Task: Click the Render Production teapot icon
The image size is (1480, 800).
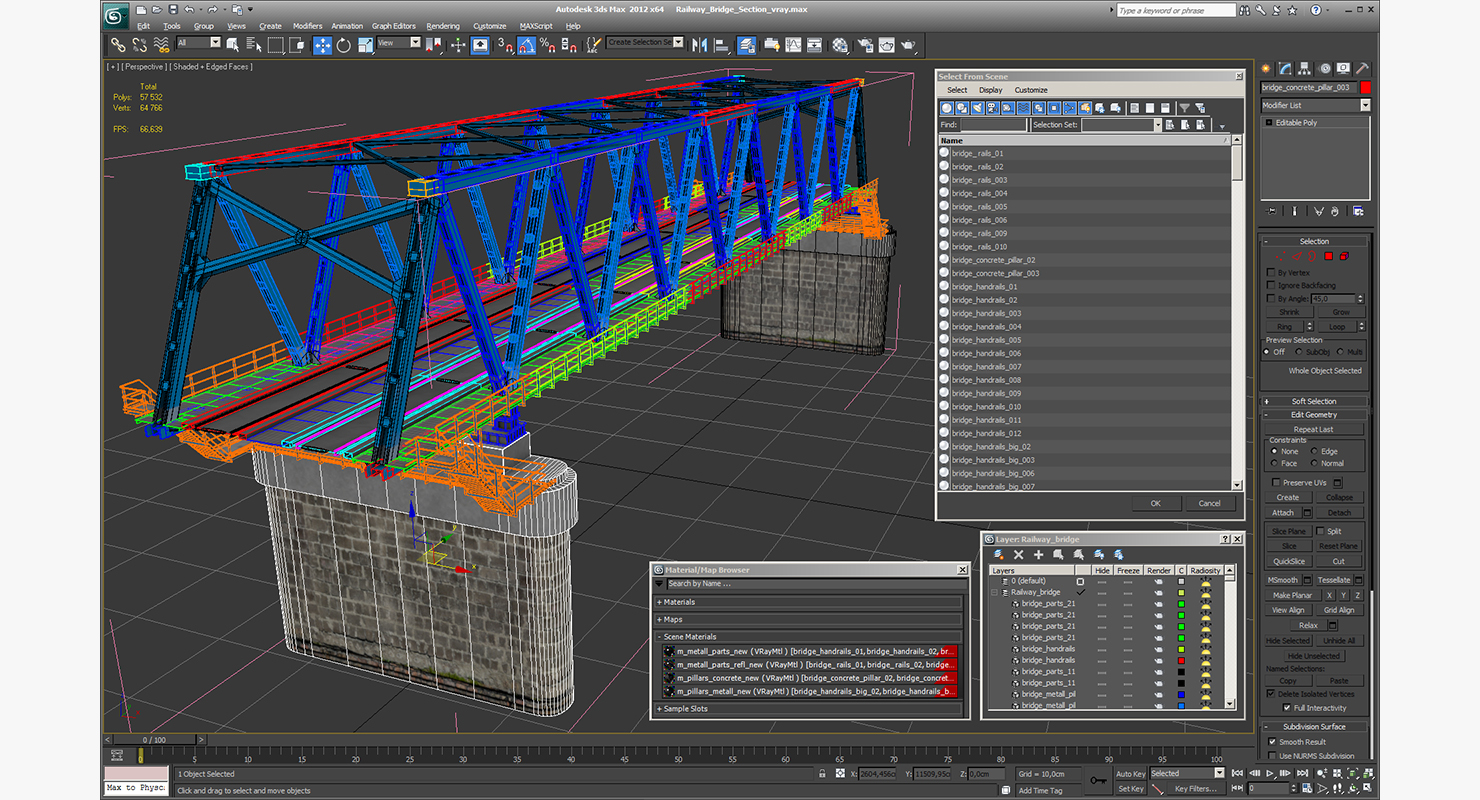Action: pos(908,45)
